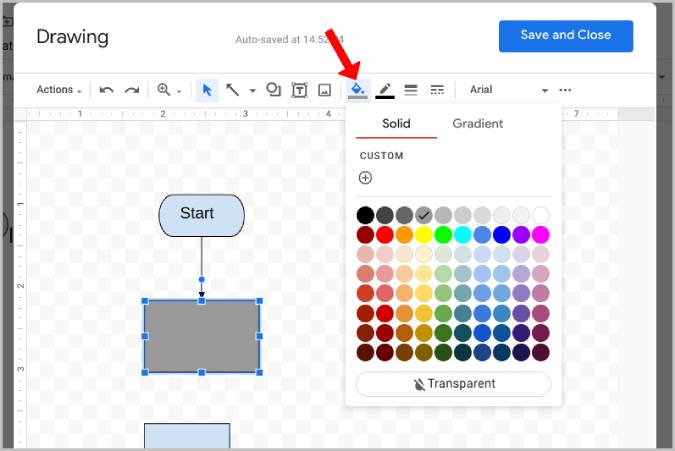The width and height of the screenshot is (675, 451).
Task: Open the Border dash icon
Action: [437, 90]
